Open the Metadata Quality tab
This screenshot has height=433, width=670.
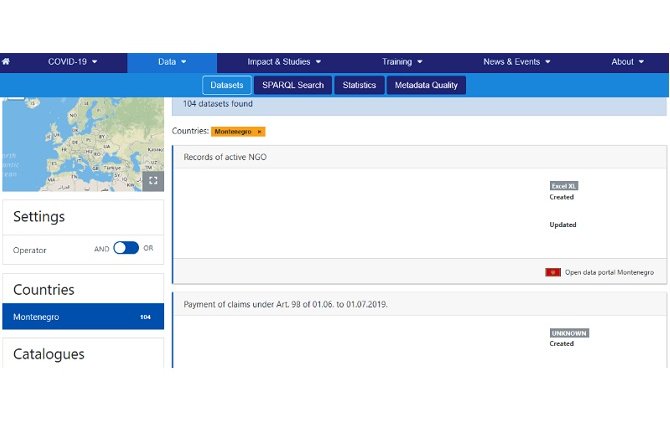pyautogui.click(x=426, y=85)
